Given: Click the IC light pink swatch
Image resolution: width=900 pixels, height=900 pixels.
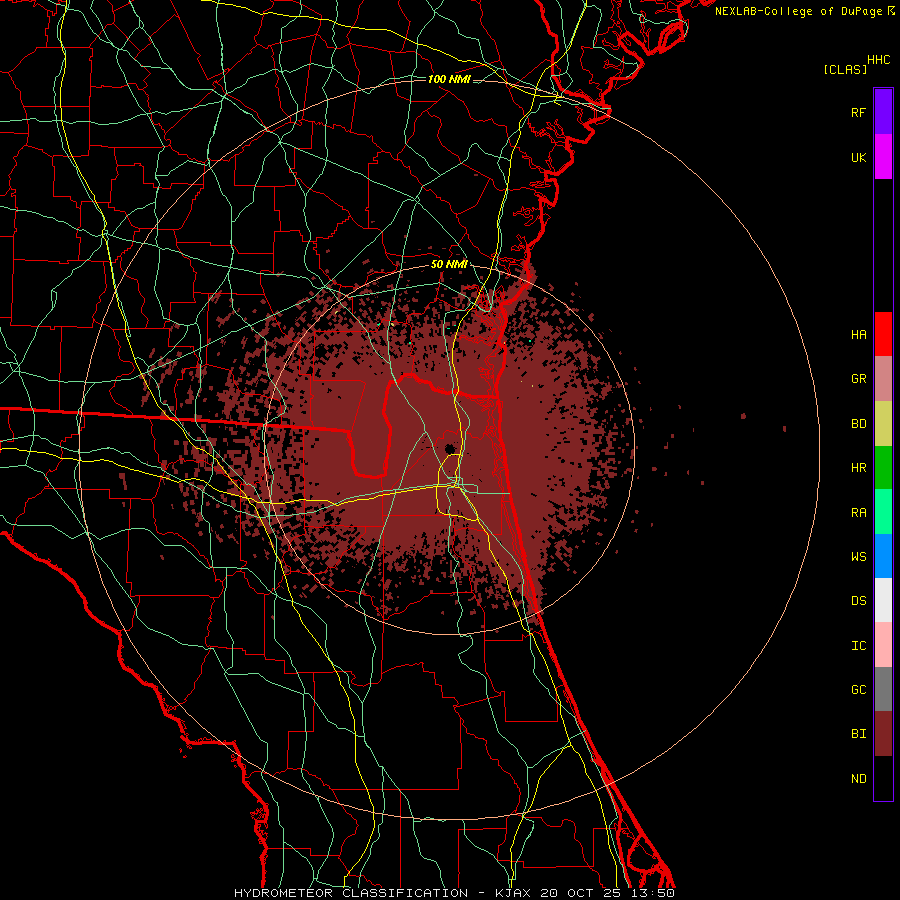Looking at the screenshot, I should pos(883,645).
